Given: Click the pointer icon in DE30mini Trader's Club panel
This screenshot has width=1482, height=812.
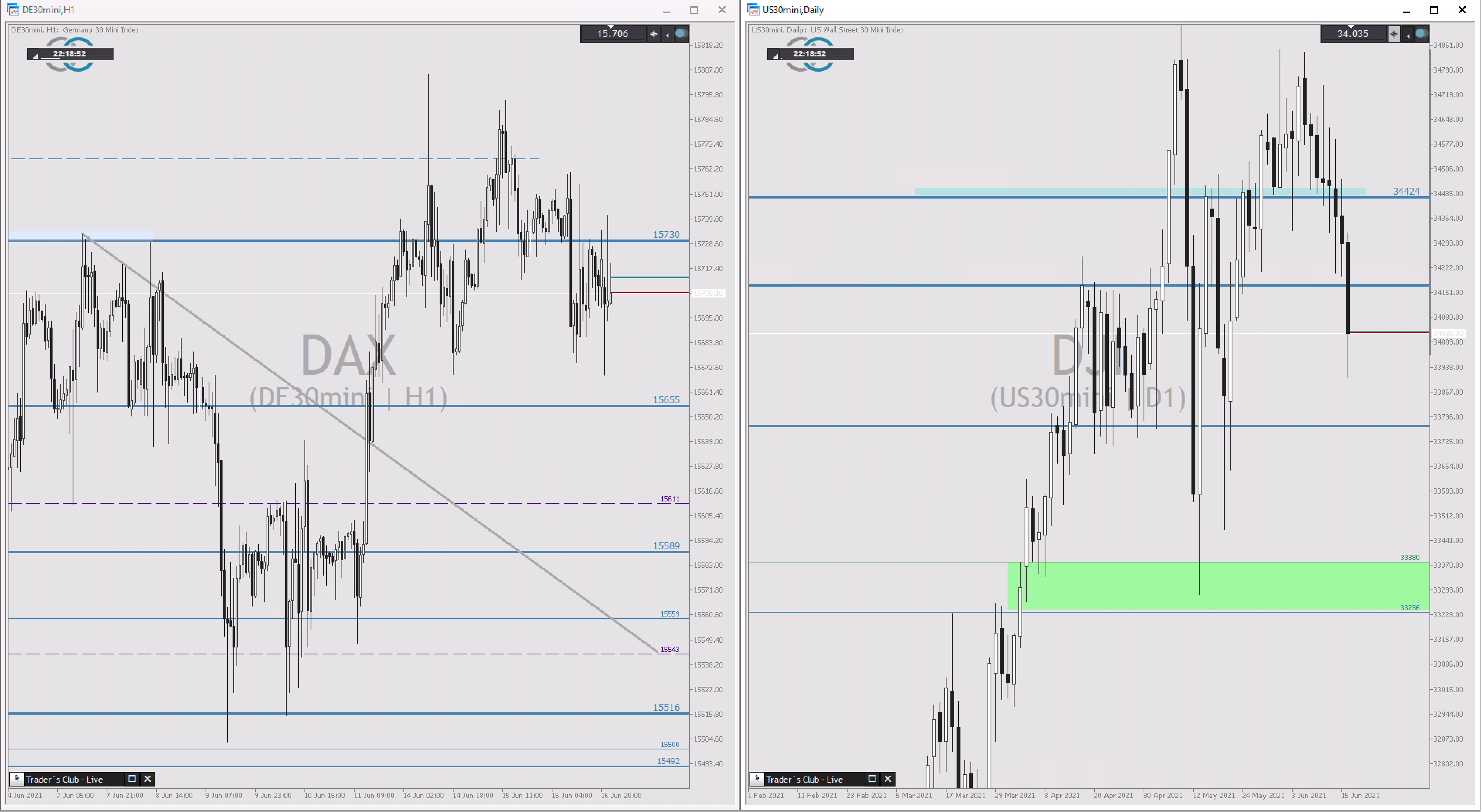Looking at the screenshot, I should (x=17, y=779).
